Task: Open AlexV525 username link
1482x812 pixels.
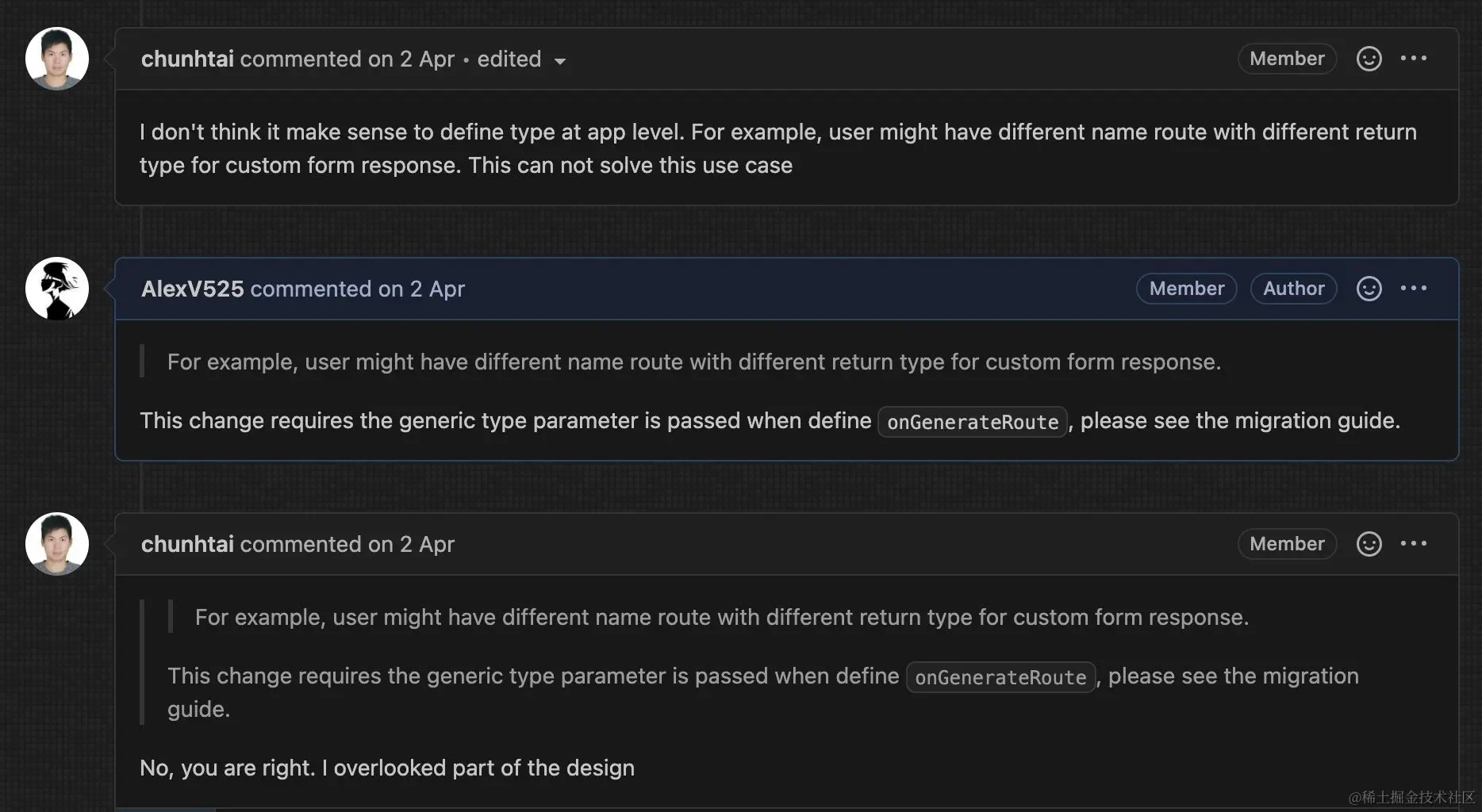Action: [x=193, y=289]
